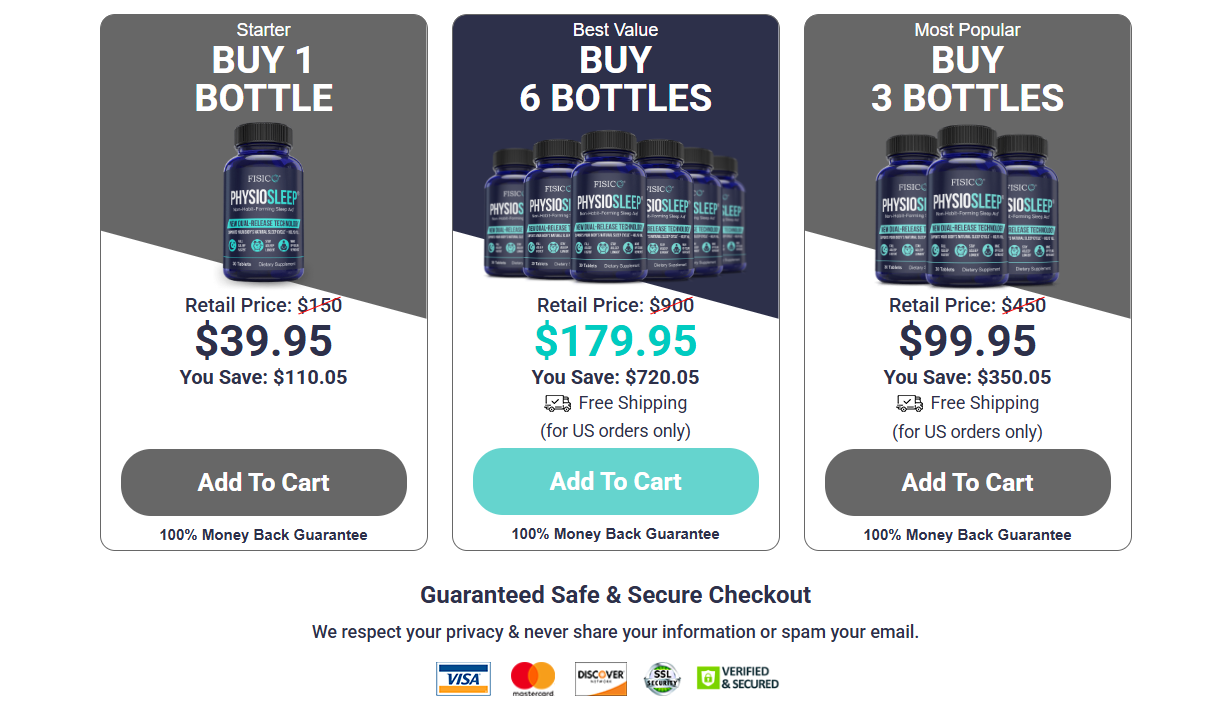Click Money Back Guarantee under Starter package
The height and width of the screenshot is (711, 1215).
[264, 535]
